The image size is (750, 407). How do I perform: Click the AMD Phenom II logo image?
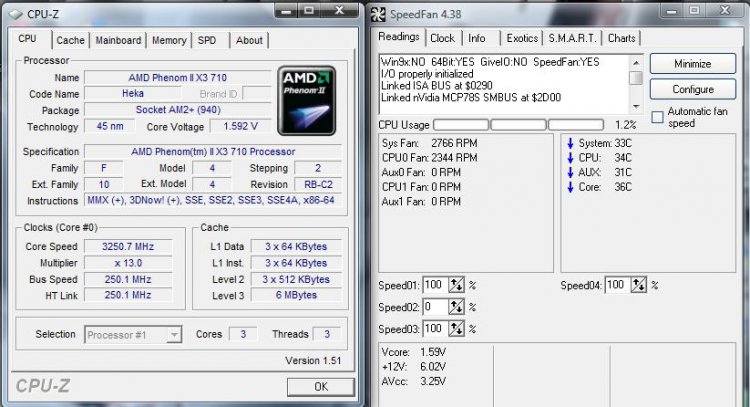[x=307, y=100]
